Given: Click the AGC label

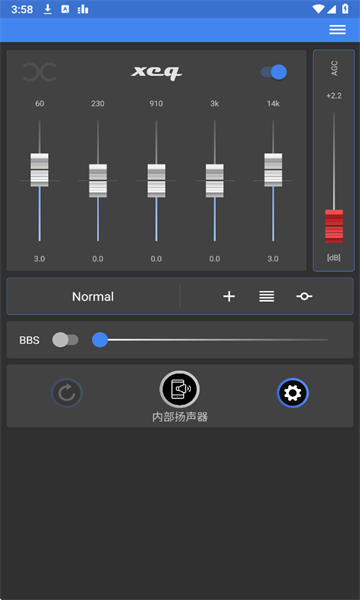Looking at the screenshot, I should click(334, 68).
